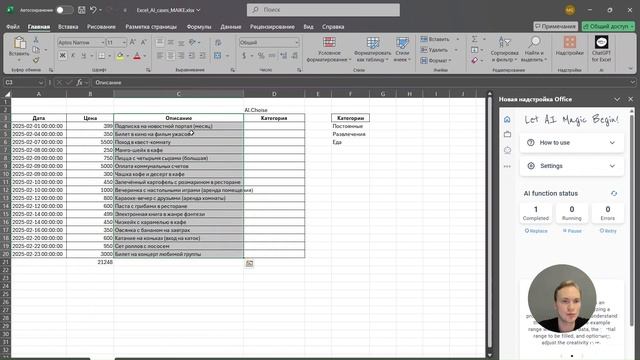The image size is (640, 360).
Task: Switch to the Рисование tab
Action: point(101,27)
